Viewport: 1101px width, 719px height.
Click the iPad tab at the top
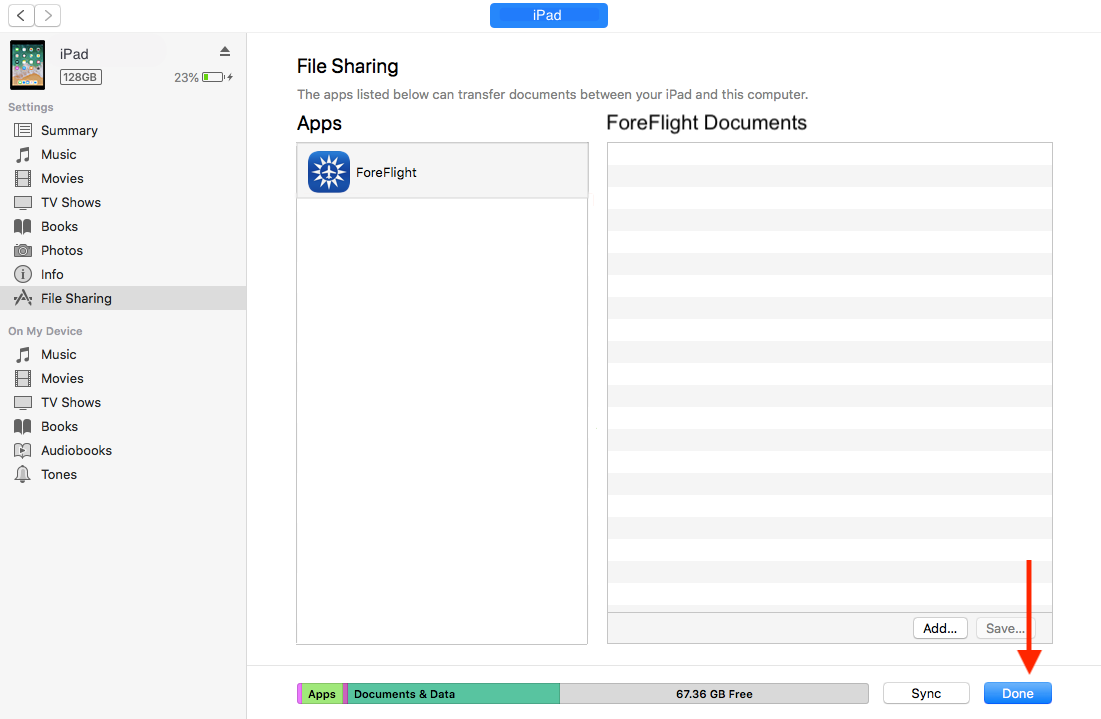click(x=548, y=15)
